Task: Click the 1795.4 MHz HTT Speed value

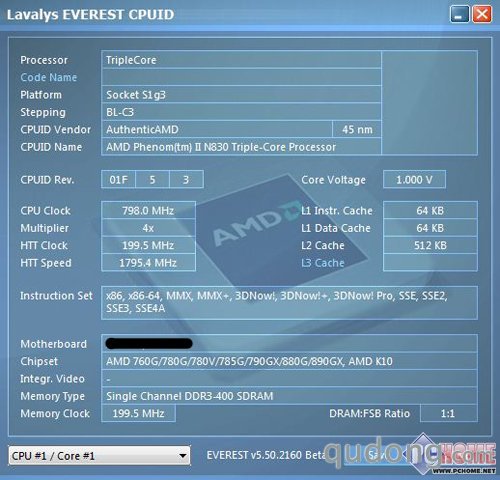Action: click(148, 263)
